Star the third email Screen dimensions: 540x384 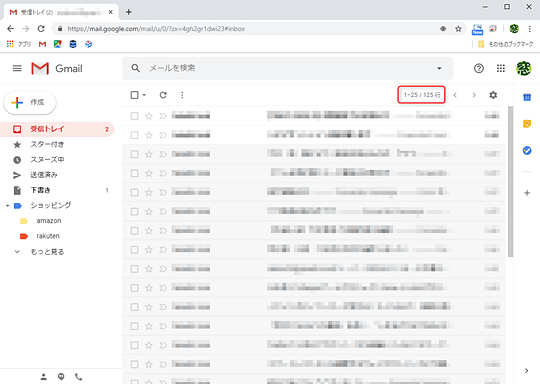pyautogui.click(x=149, y=154)
